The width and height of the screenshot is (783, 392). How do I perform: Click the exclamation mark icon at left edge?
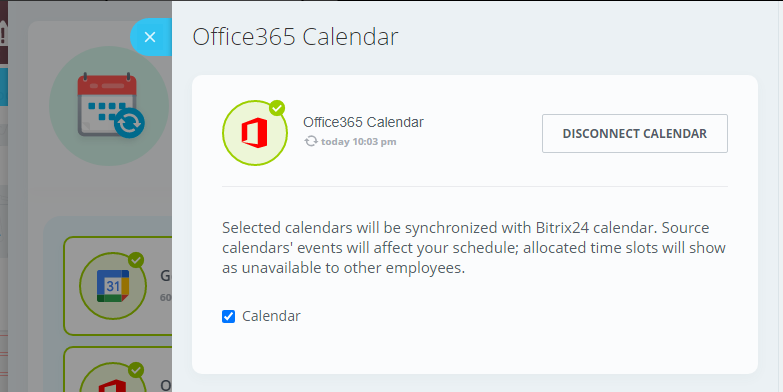[x=3, y=35]
